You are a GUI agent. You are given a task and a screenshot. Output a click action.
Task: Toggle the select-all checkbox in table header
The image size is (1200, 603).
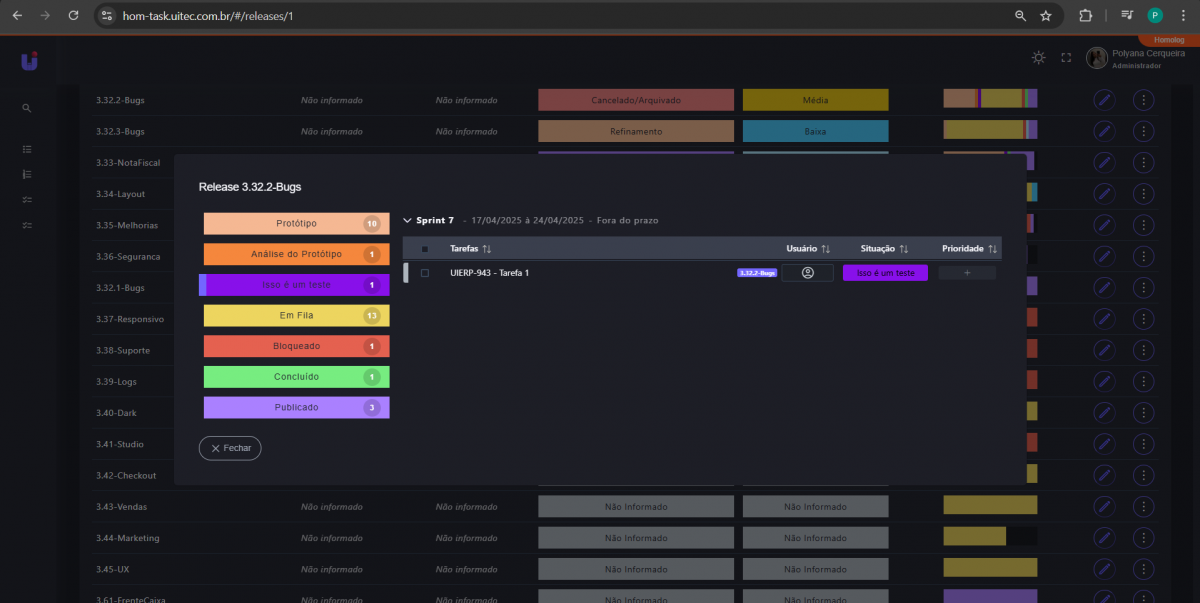point(425,249)
